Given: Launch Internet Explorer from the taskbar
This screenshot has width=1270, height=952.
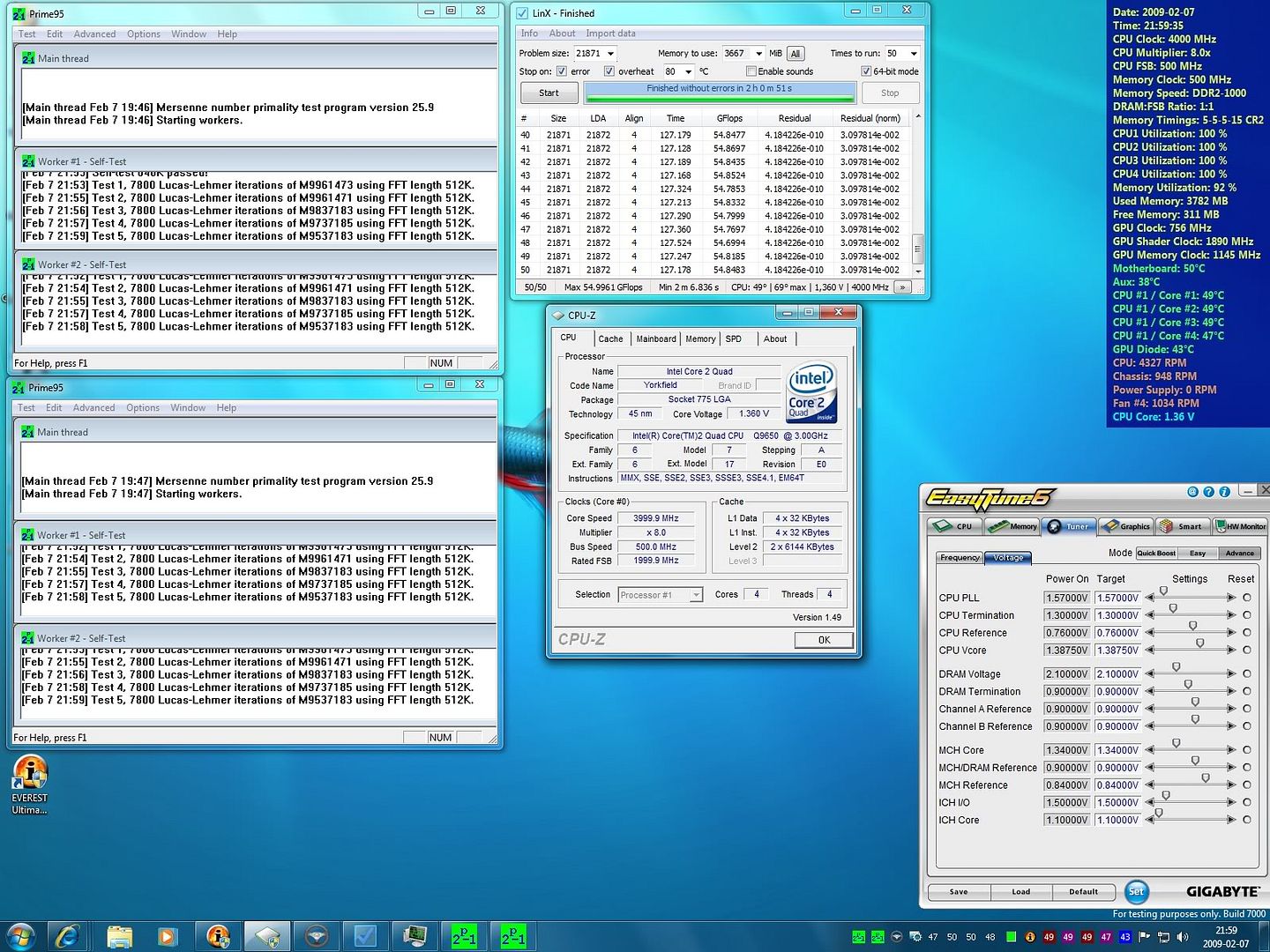Looking at the screenshot, I should click(x=68, y=935).
